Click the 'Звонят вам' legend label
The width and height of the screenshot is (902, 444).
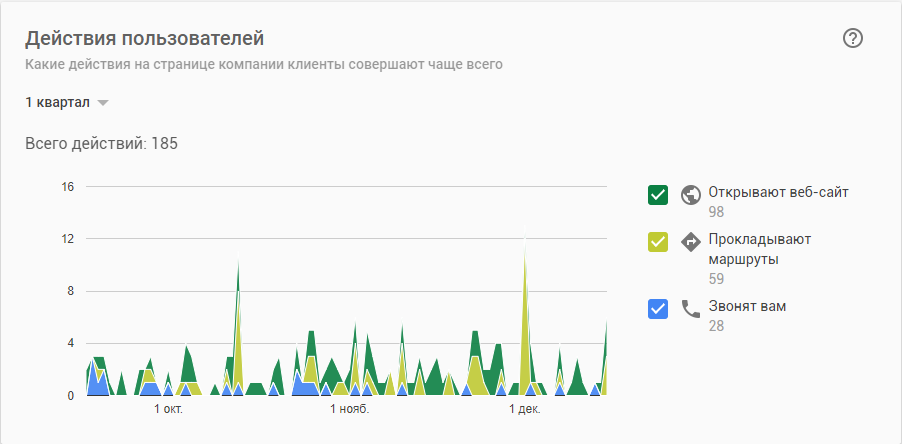tap(747, 307)
